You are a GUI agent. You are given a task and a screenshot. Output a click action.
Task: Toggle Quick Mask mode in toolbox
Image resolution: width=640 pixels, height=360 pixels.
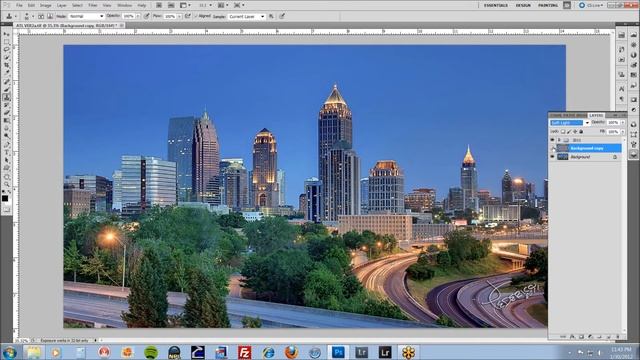[x=7, y=209]
